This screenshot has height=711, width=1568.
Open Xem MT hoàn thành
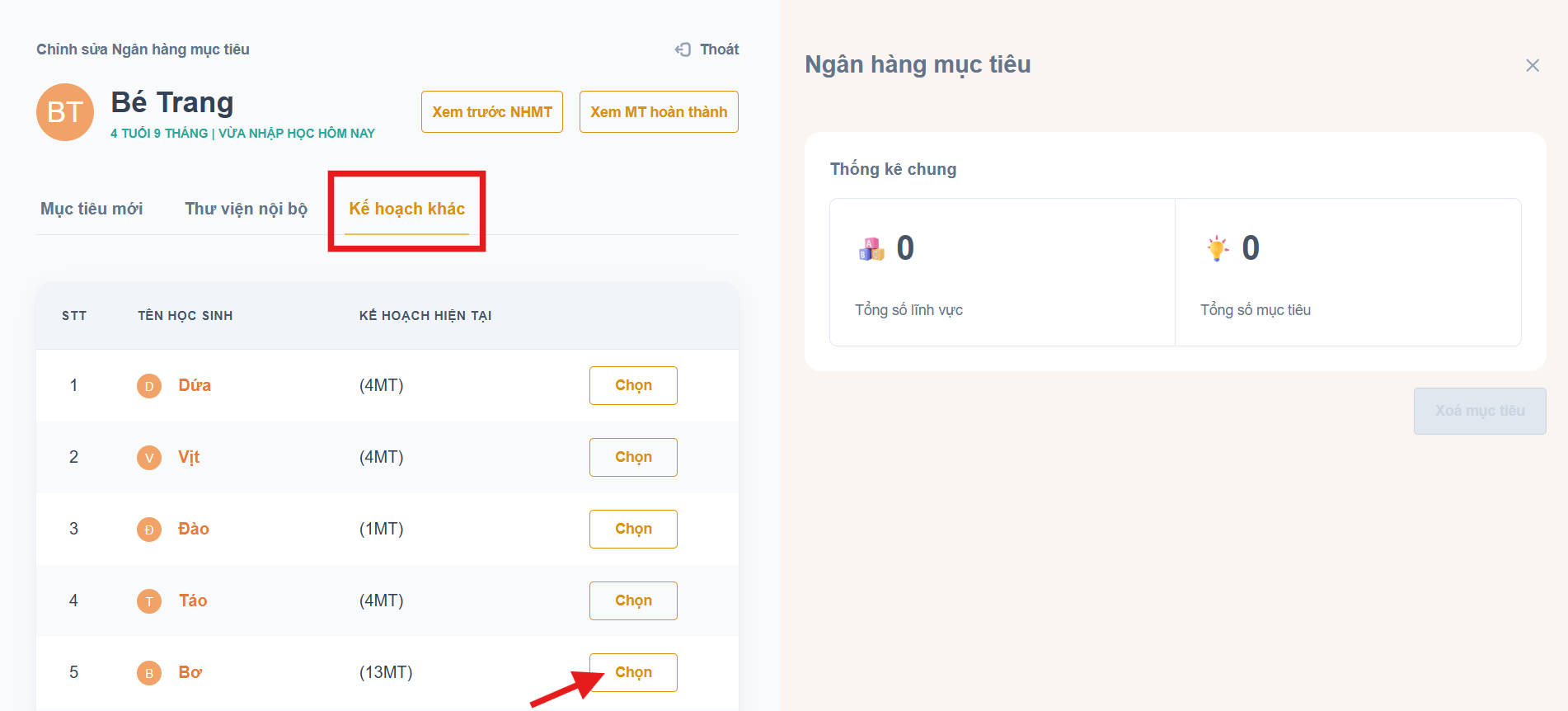coord(659,112)
